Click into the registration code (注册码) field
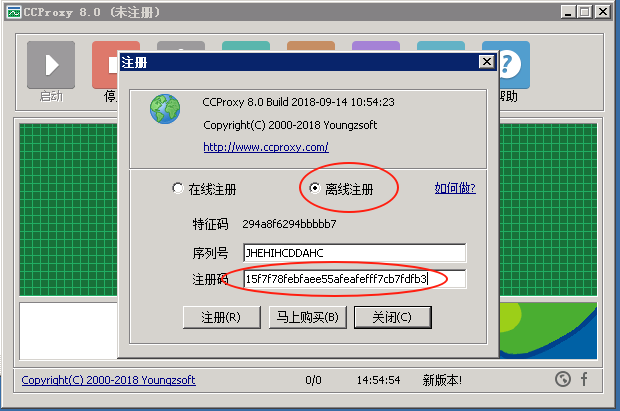This screenshot has height=411, width=620. coord(355,279)
